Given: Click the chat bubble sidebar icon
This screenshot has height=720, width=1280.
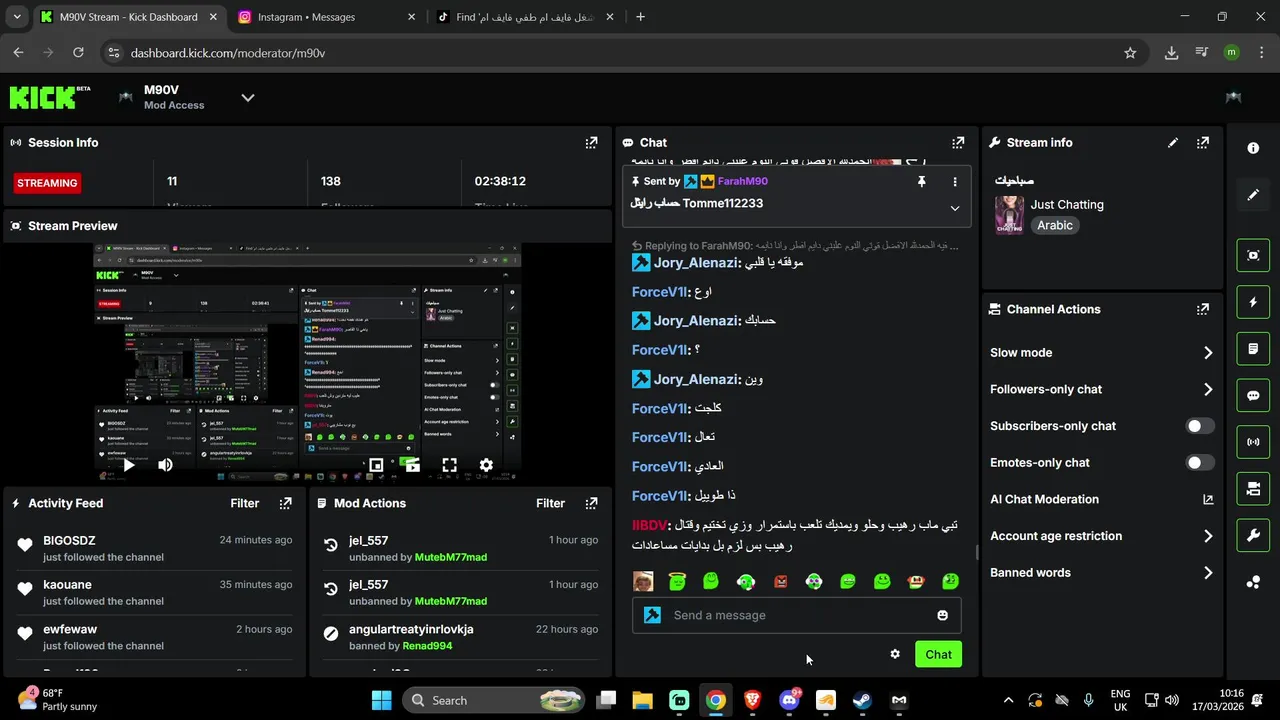Looking at the screenshot, I should pos(1253,395).
